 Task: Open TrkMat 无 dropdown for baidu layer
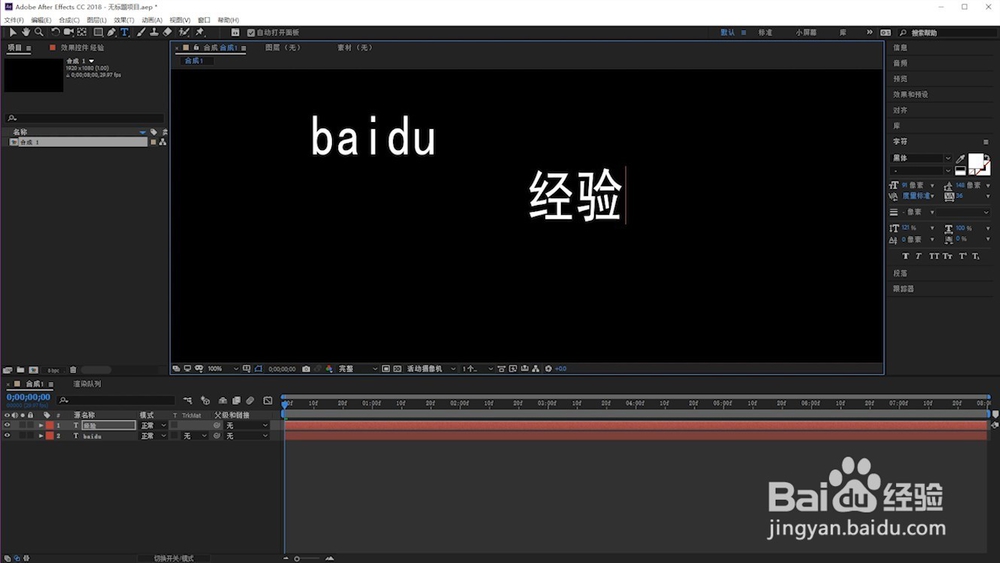click(x=195, y=436)
